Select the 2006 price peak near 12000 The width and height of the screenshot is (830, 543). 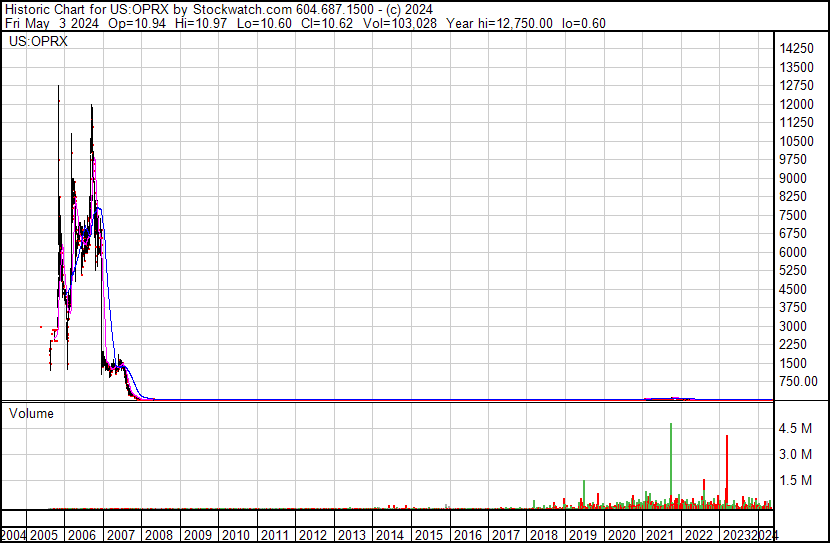[92, 106]
